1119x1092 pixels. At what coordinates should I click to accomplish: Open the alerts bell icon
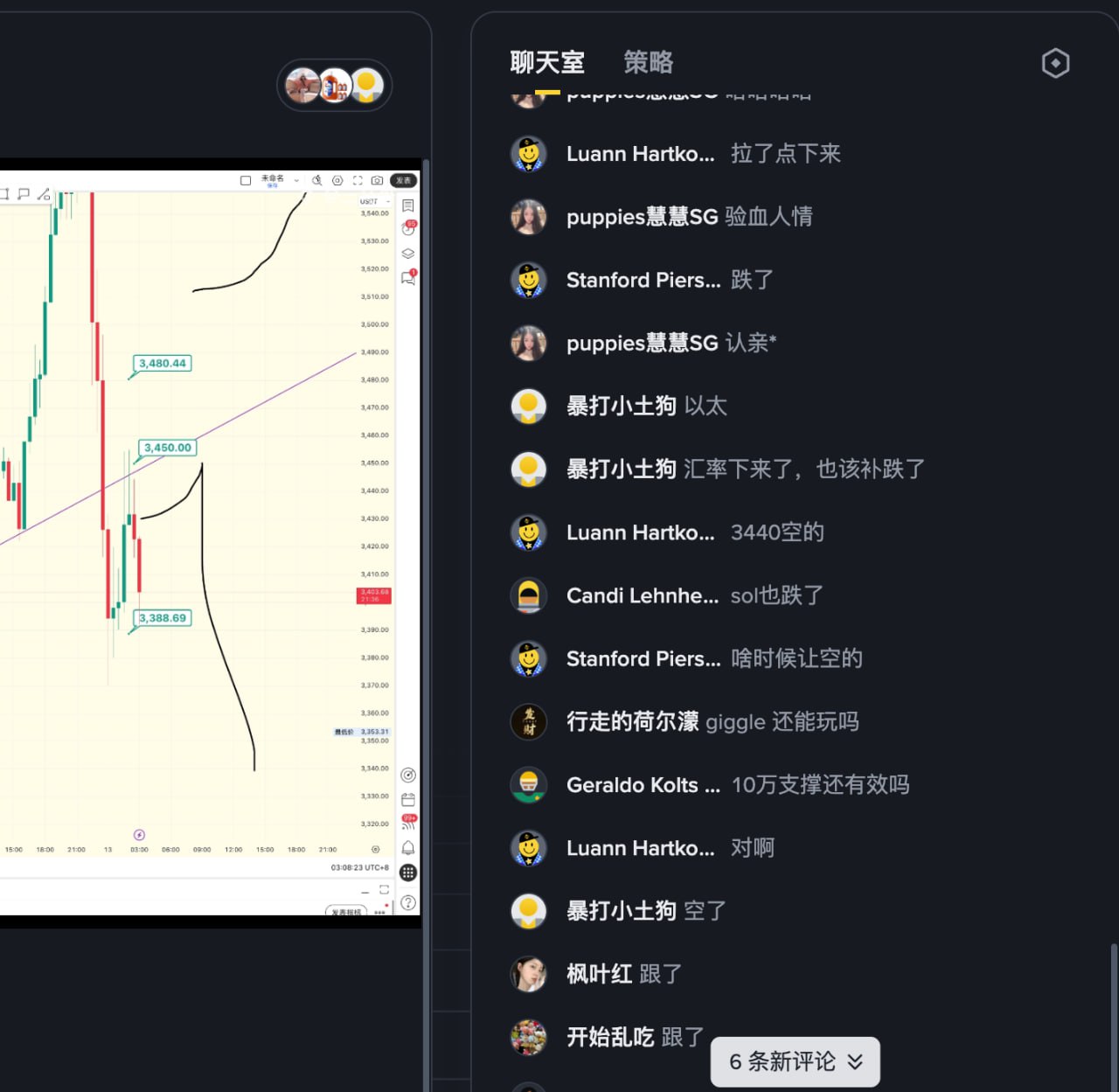pyautogui.click(x=408, y=848)
